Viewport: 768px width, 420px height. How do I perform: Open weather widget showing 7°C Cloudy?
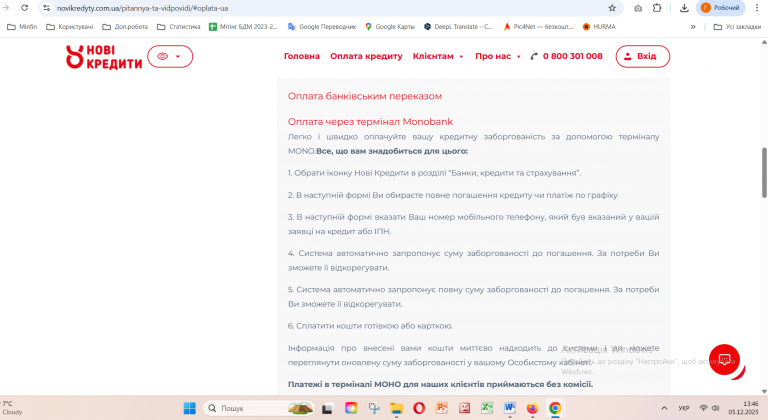12,408
